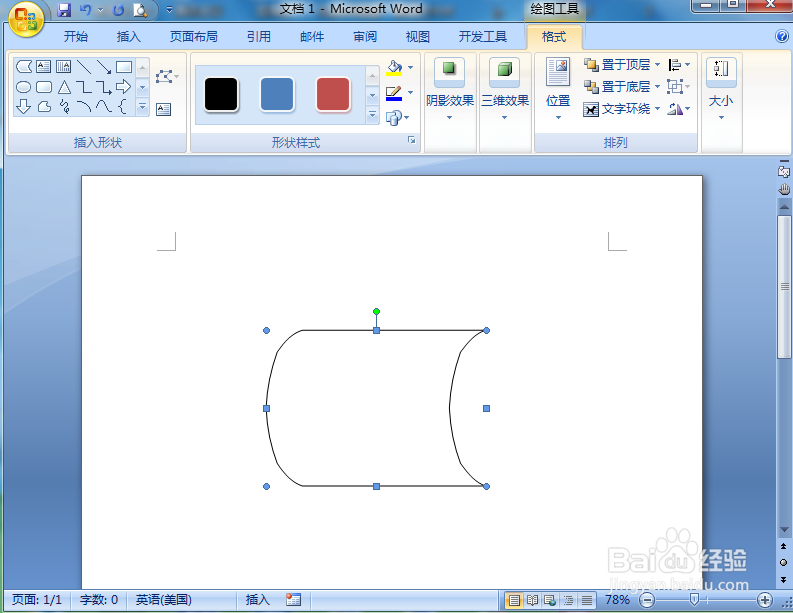Select the left brace shape
Image resolution: width=793 pixels, height=613 pixels.
(x=122, y=106)
